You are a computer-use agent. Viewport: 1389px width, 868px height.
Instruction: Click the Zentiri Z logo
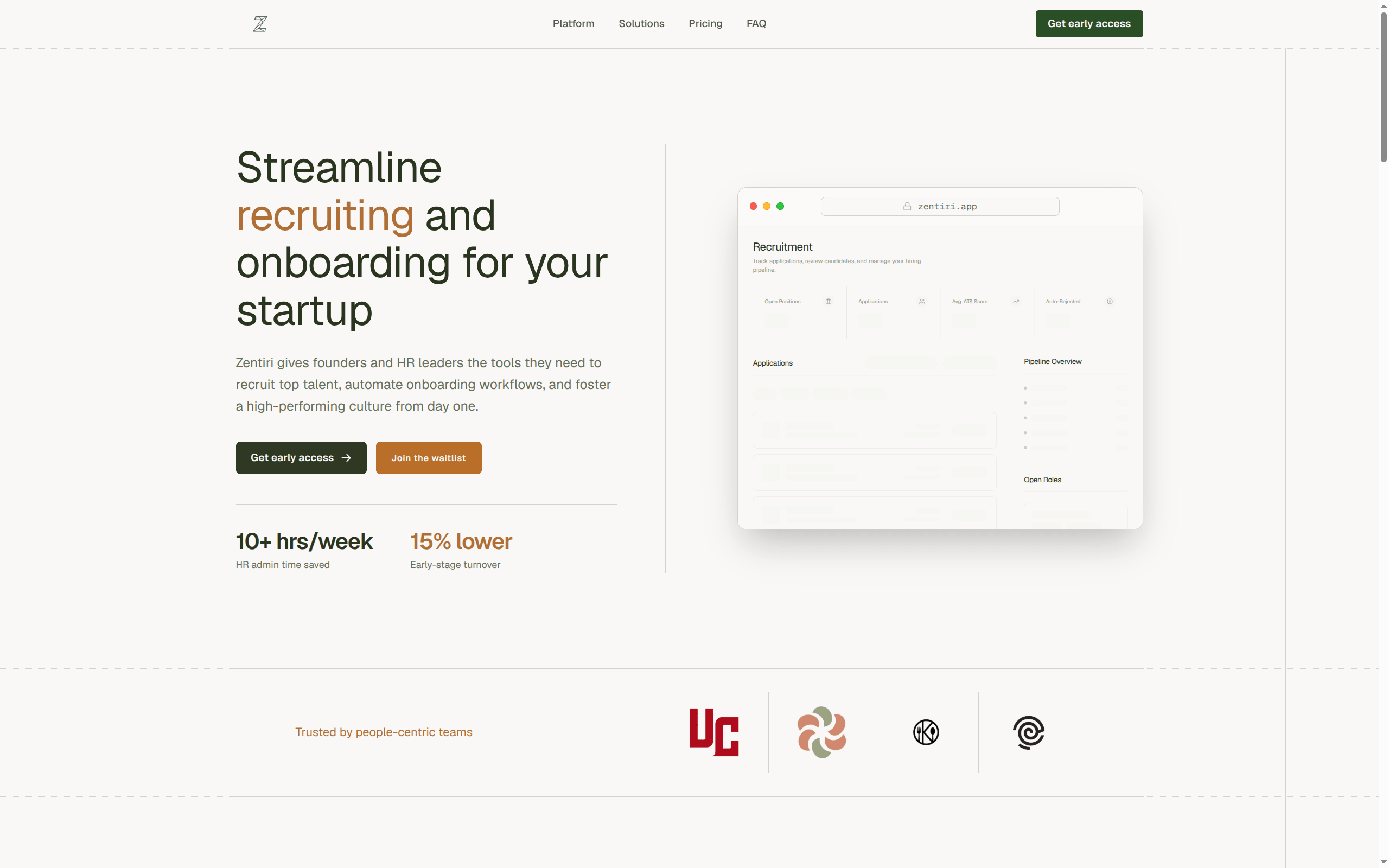(260, 23)
